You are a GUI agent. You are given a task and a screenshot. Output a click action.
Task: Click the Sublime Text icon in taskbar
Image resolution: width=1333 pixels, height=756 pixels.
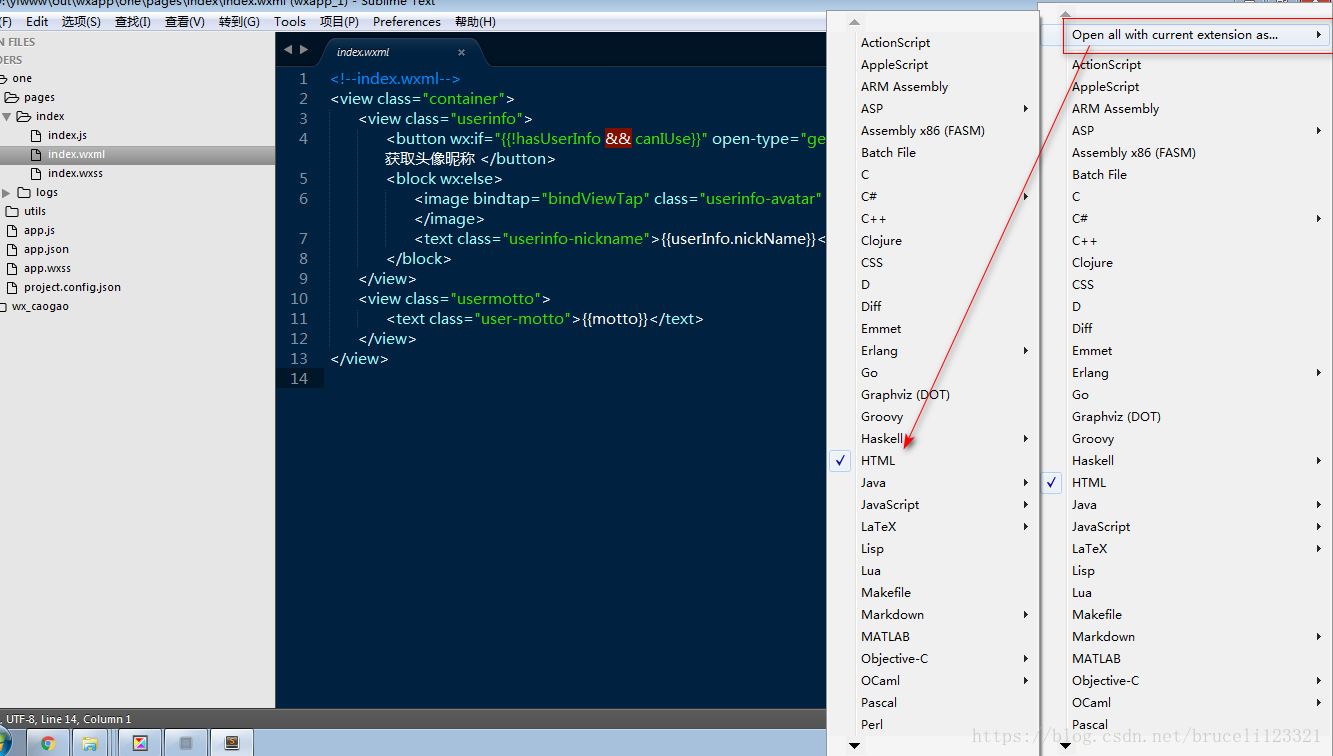[231, 743]
